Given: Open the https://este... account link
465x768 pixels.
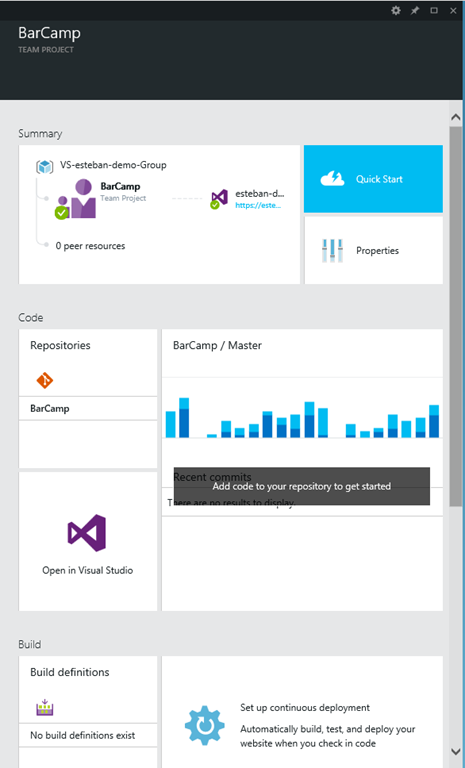Looking at the screenshot, I should coord(258,206).
